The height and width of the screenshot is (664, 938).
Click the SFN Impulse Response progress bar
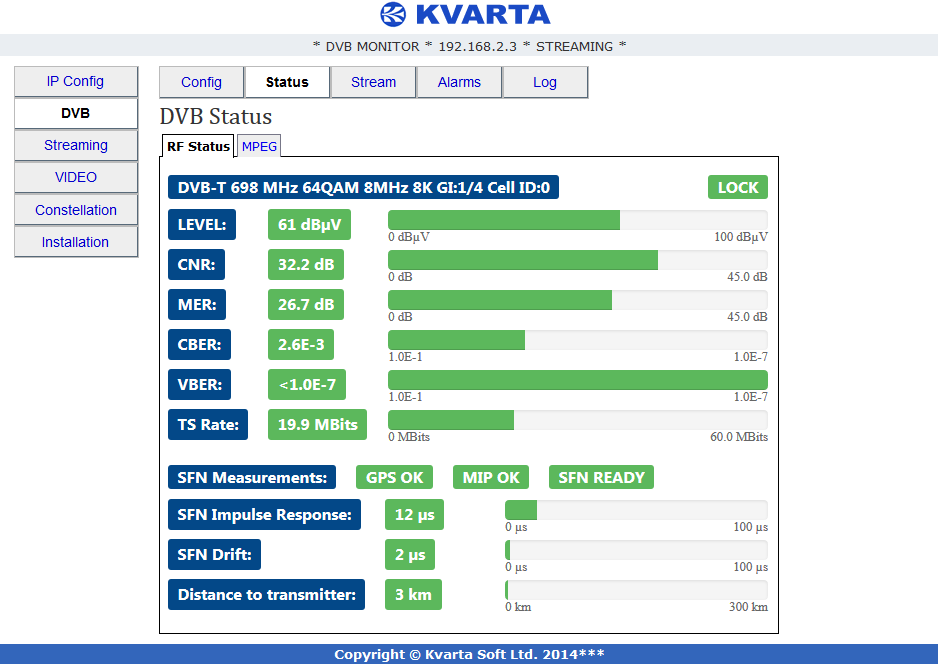tap(636, 510)
